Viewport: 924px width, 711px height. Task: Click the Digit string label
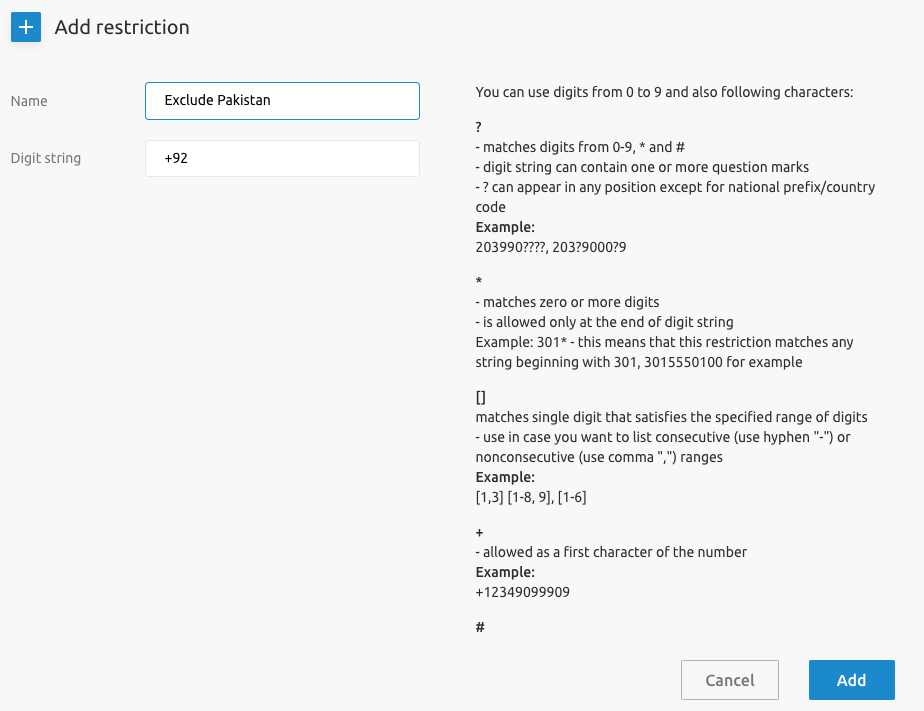coord(46,158)
